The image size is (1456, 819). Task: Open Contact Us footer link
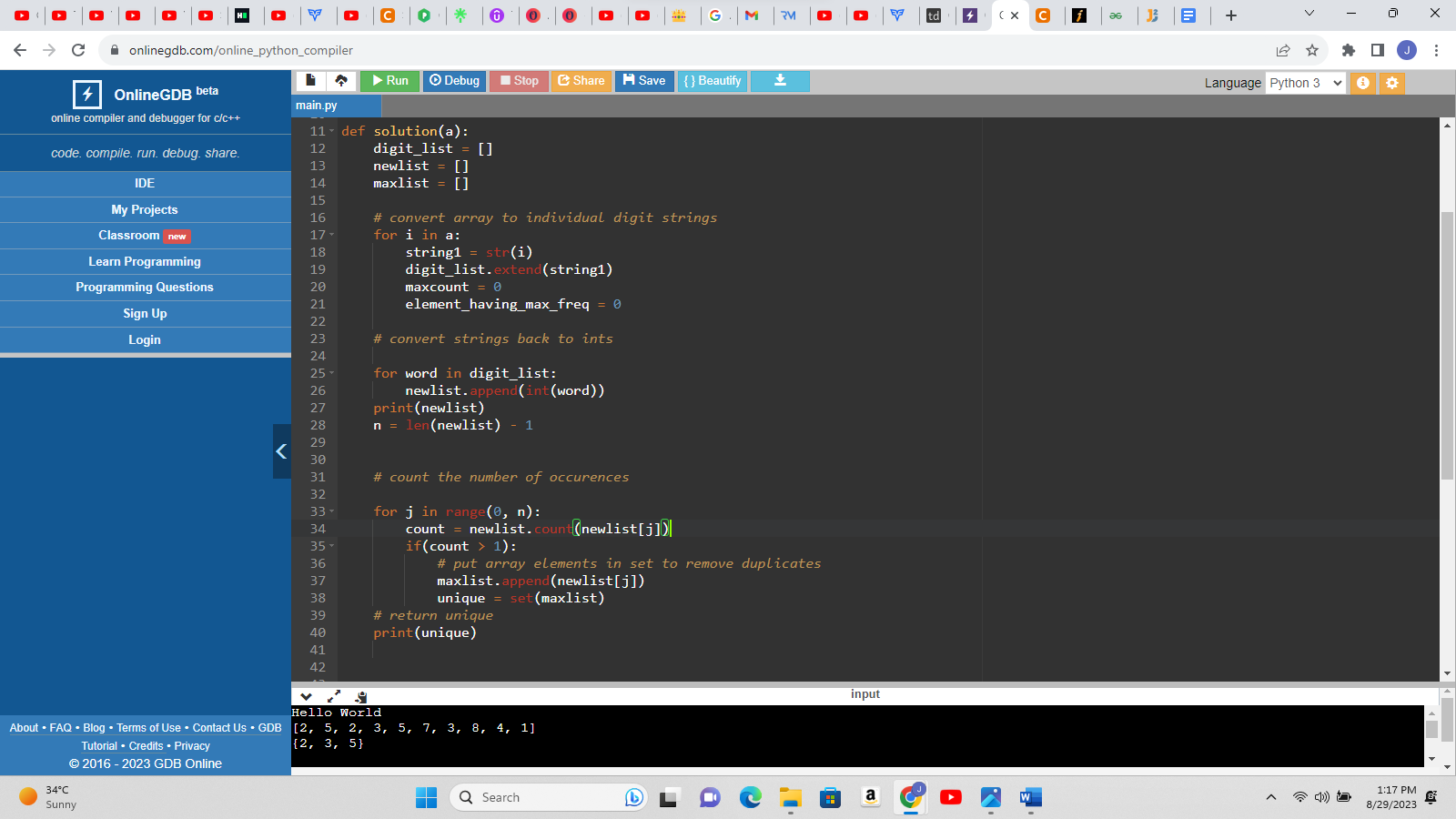coord(219,728)
